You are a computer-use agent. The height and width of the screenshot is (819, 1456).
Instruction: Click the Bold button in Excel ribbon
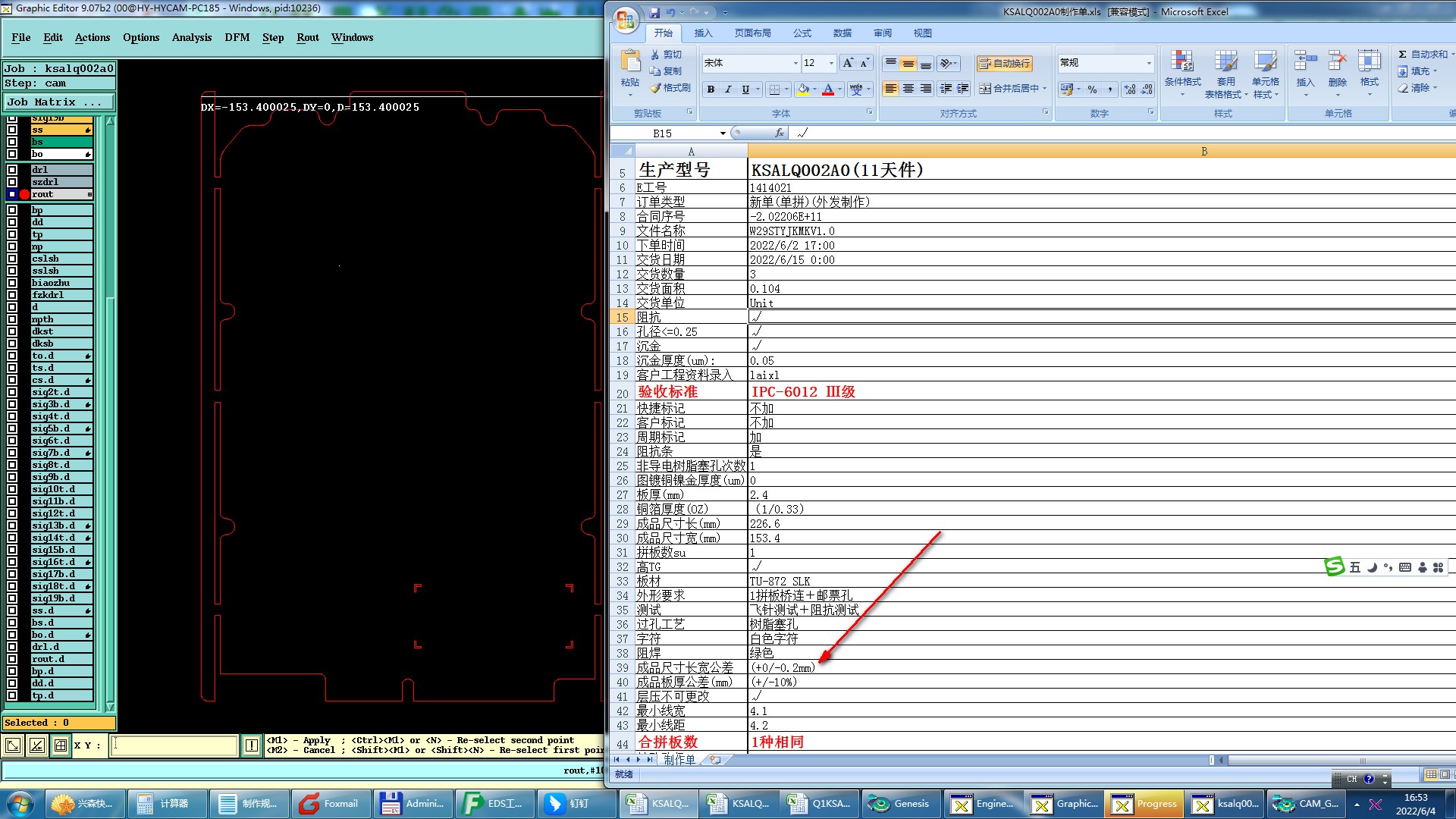[711, 89]
